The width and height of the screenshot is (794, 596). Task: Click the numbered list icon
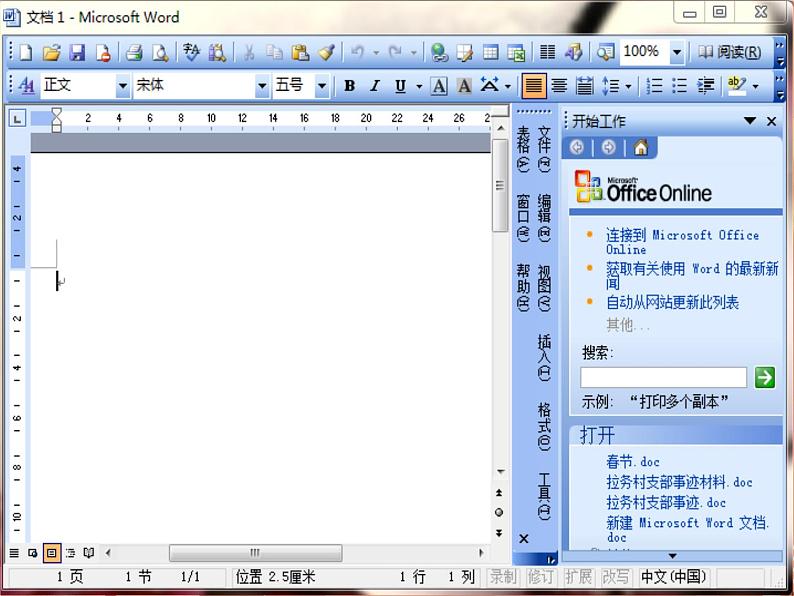click(x=655, y=86)
